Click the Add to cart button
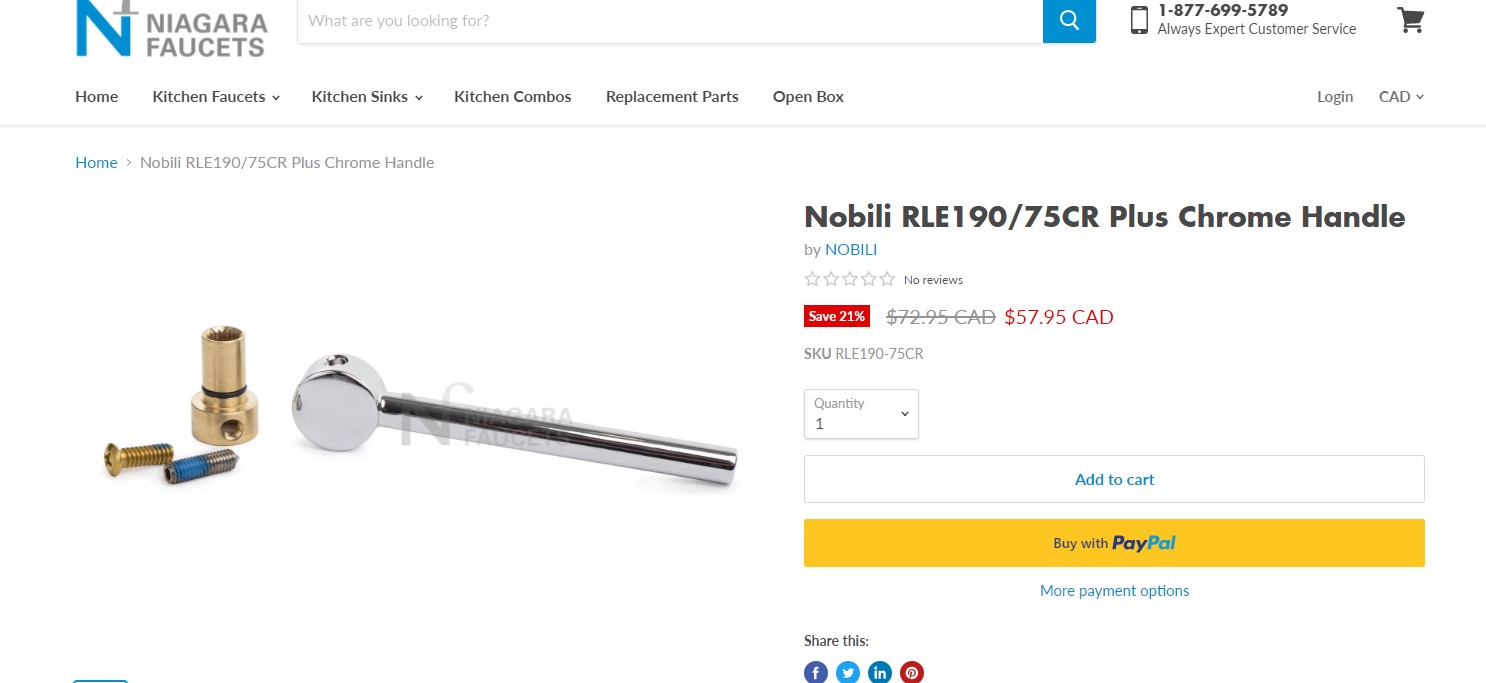This screenshot has height=683, width=1486. (x=1114, y=480)
